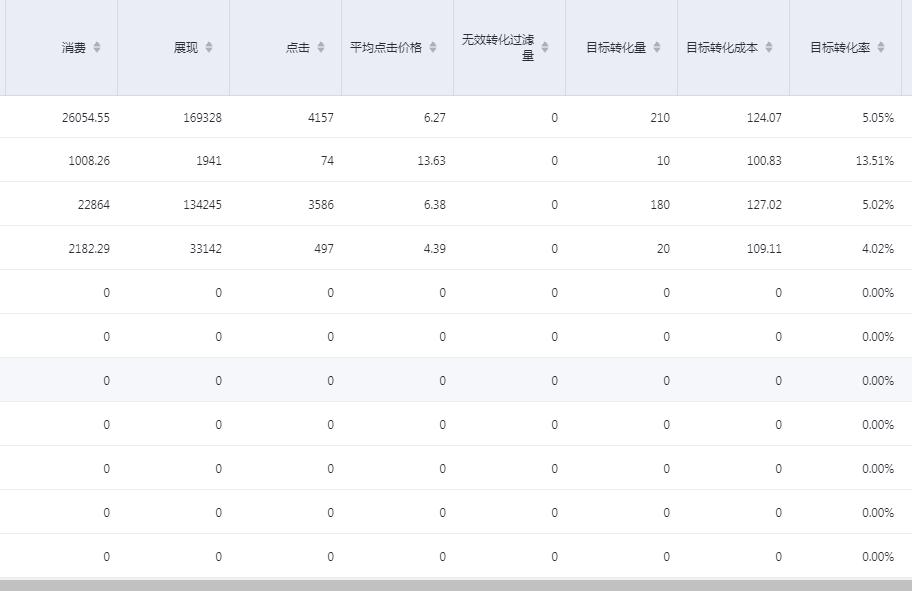Select the data row showing 1008.26 consumption

pos(456,160)
